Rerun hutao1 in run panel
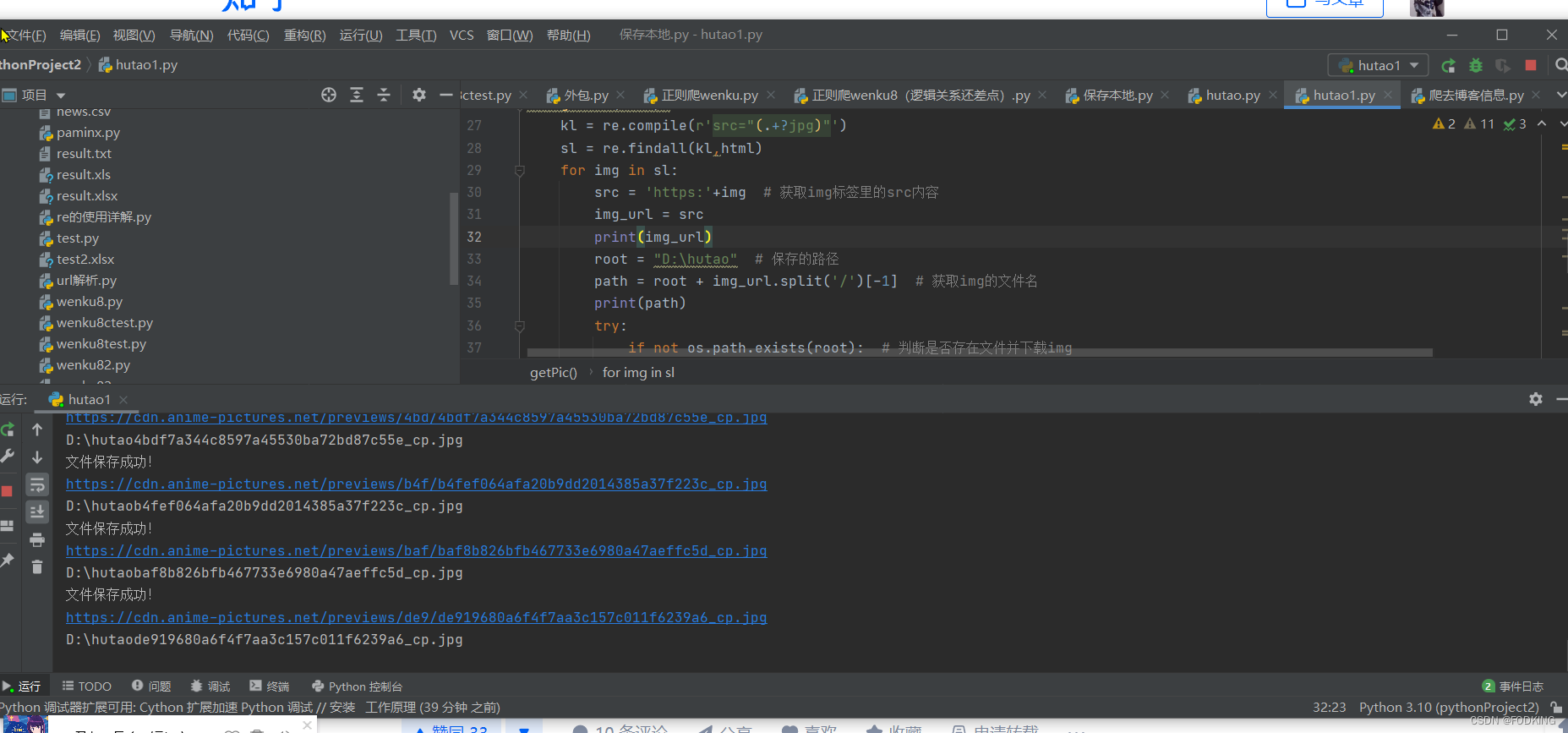The width and height of the screenshot is (1568, 733). point(8,429)
